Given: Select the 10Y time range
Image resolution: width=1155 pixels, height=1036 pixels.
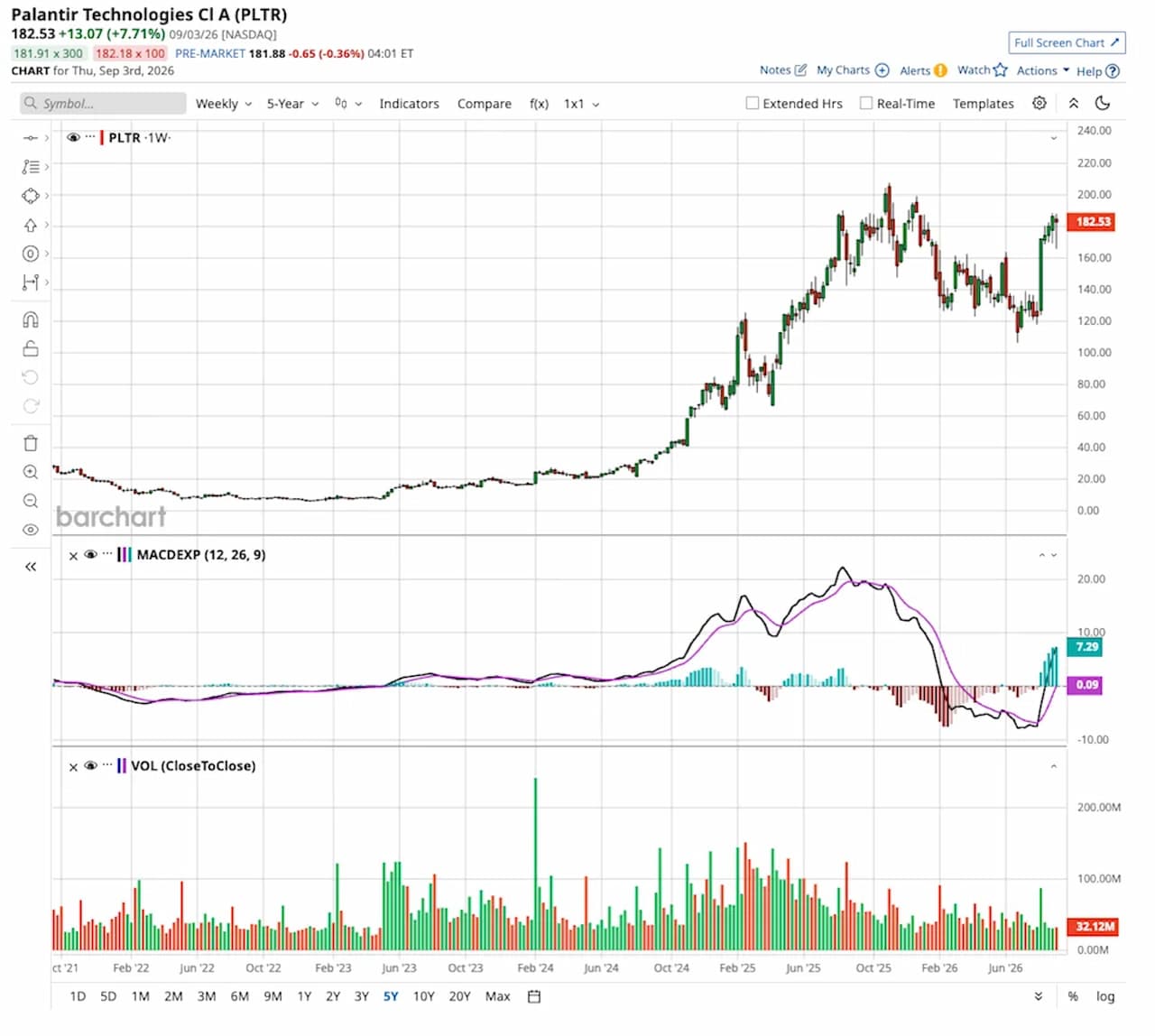Looking at the screenshot, I should tap(423, 996).
